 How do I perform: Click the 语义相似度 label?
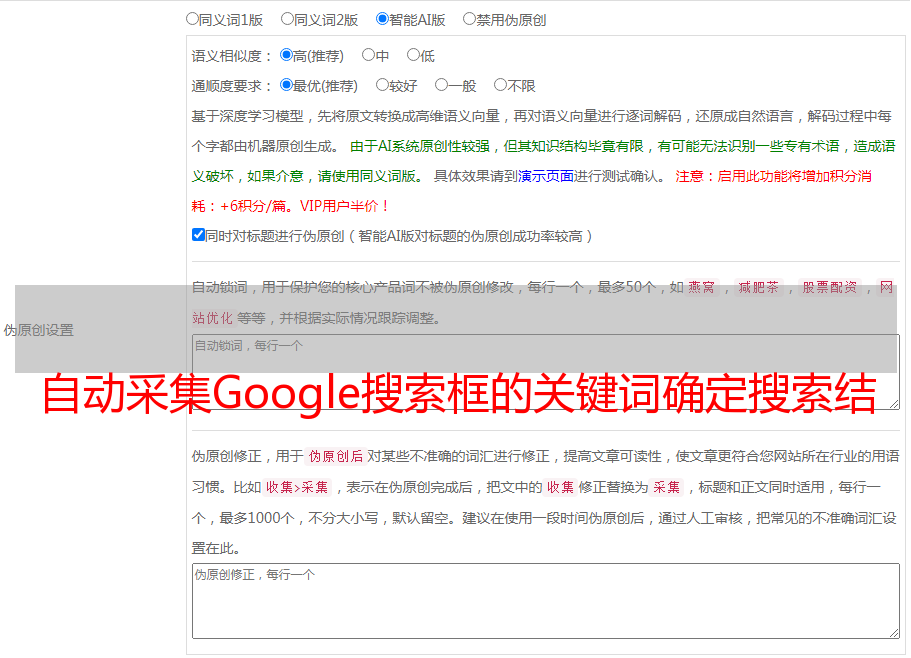pos(232,56)
